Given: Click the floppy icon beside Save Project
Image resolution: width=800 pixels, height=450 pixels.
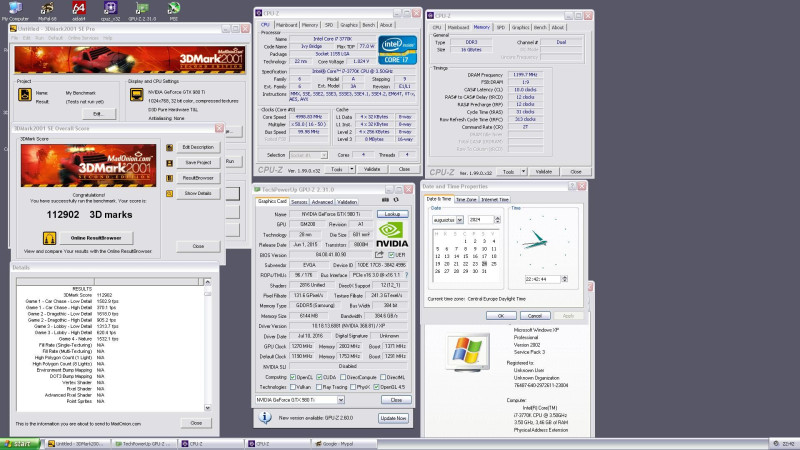Looking at the screenshot, I should (169, 163).
